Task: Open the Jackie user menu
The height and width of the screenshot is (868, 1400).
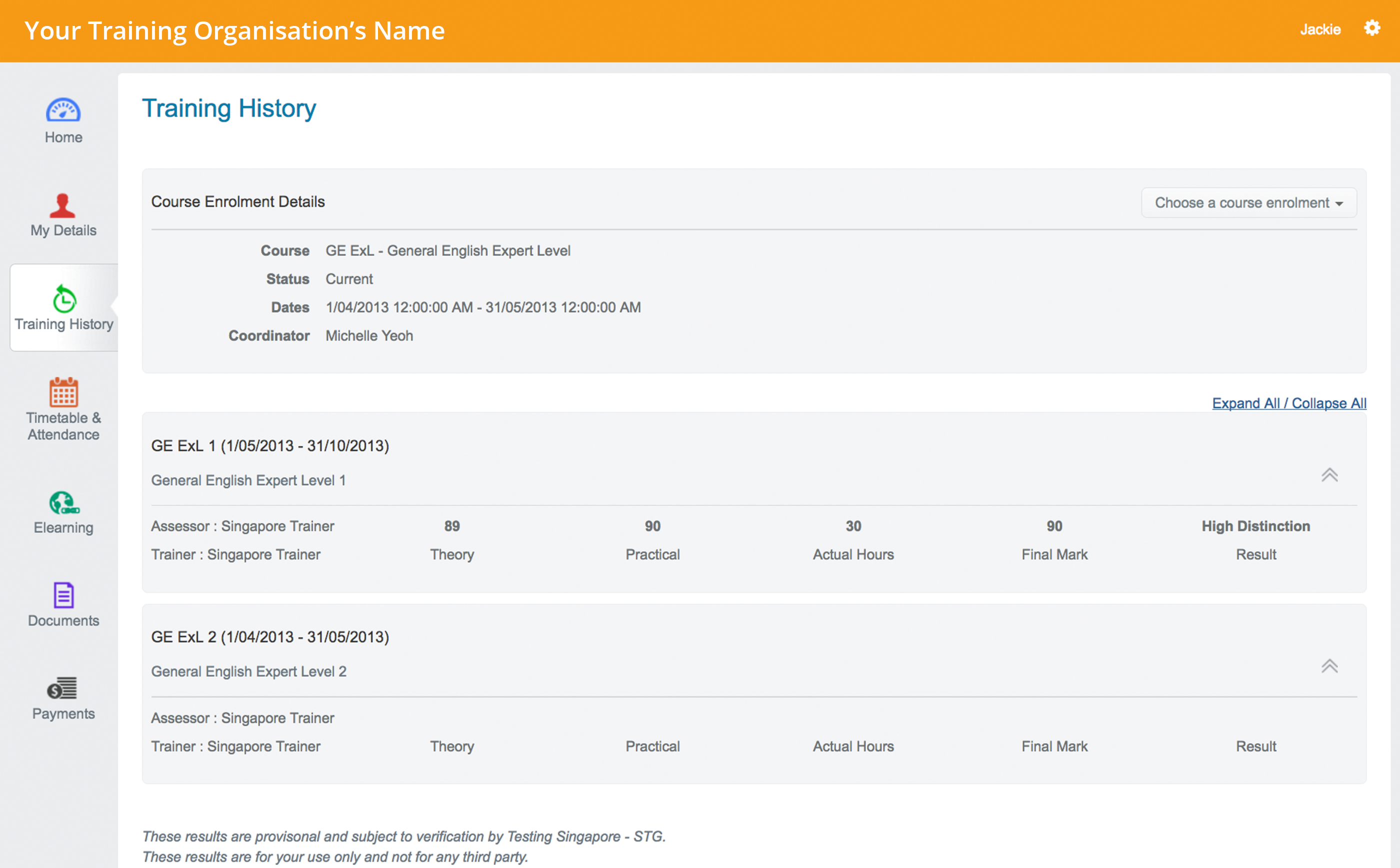Action: pyautogui.click(x=1321, y=28)
